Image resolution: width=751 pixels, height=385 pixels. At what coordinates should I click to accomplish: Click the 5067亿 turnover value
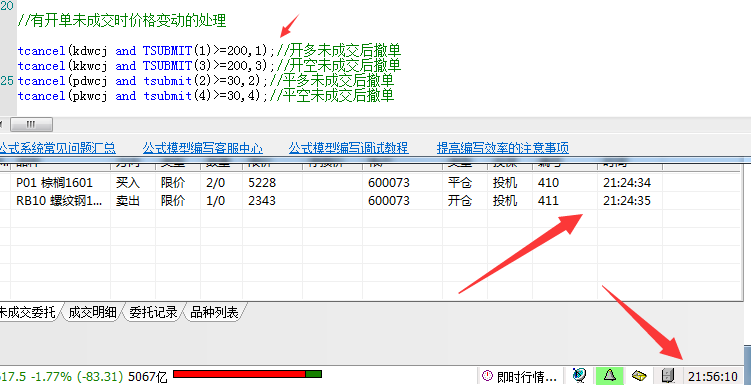point(148,376)
